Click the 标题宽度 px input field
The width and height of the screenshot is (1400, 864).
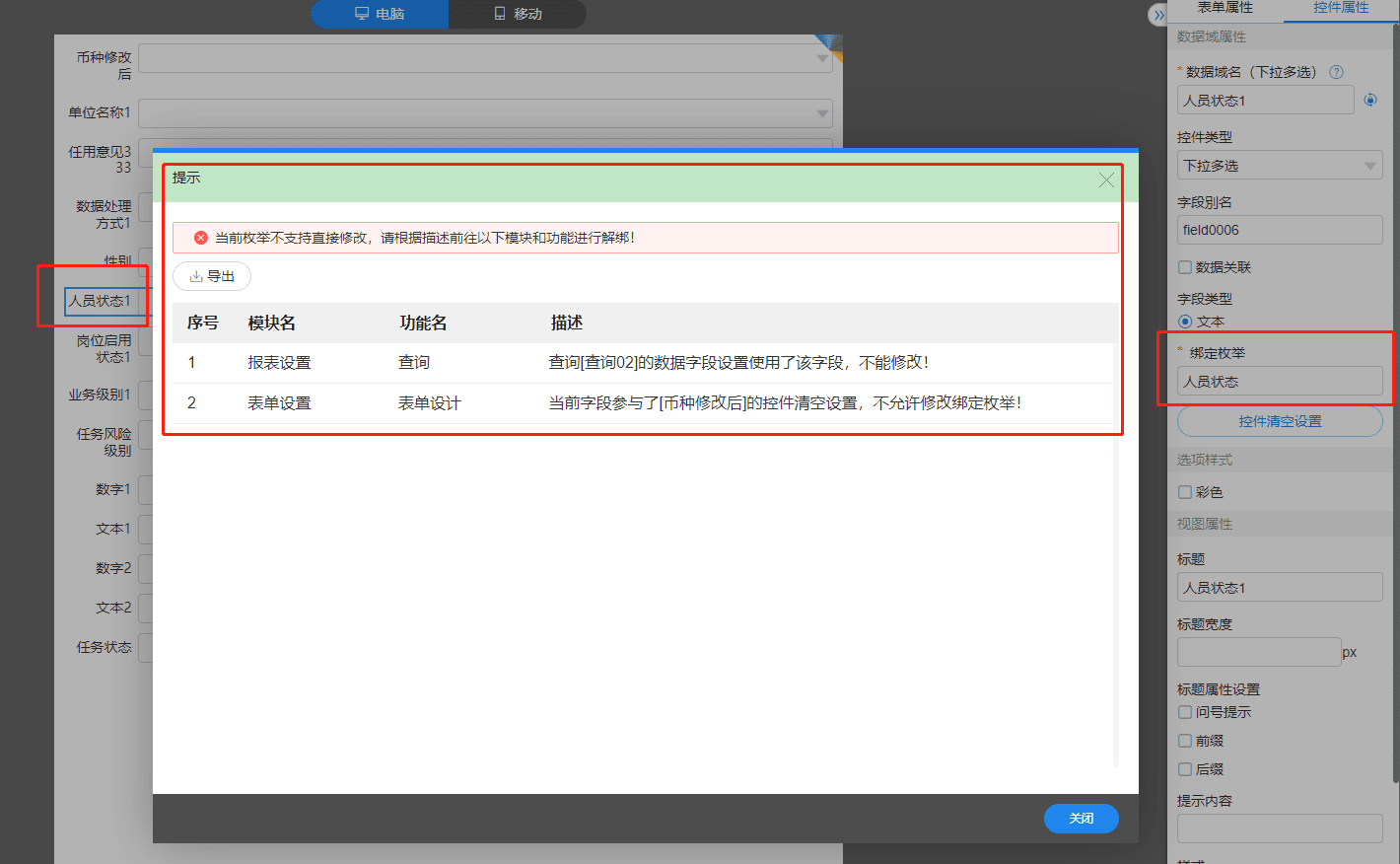[1259, 652]
